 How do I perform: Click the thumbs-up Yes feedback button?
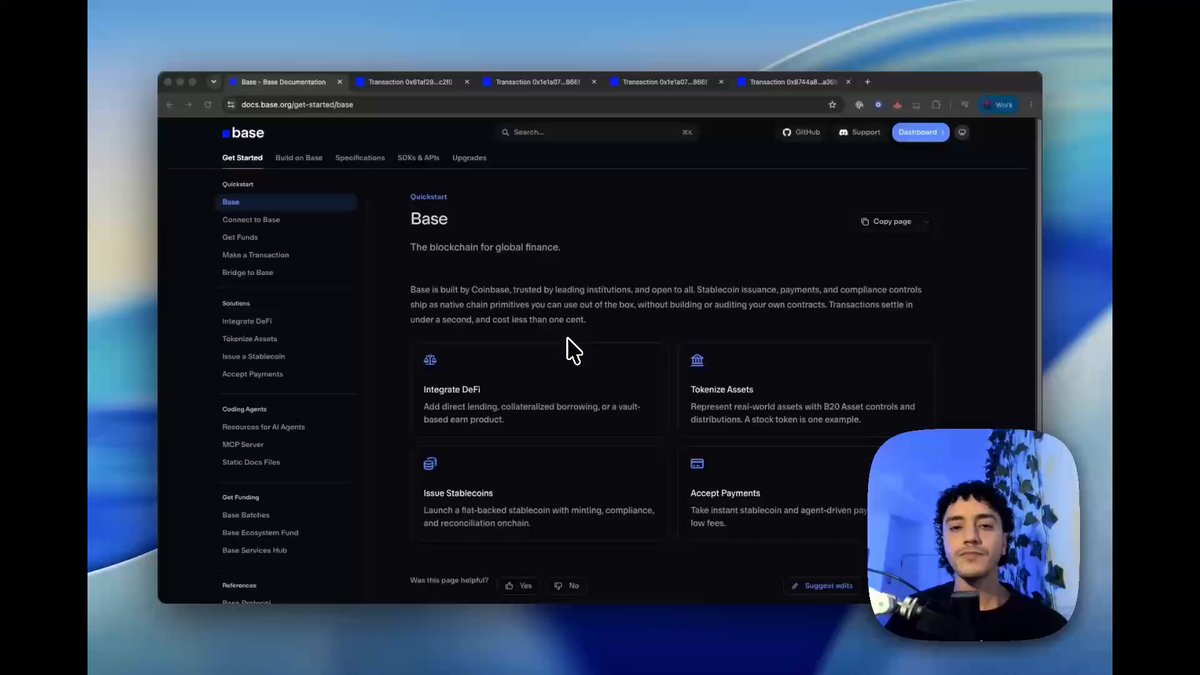tap(518, 586)
